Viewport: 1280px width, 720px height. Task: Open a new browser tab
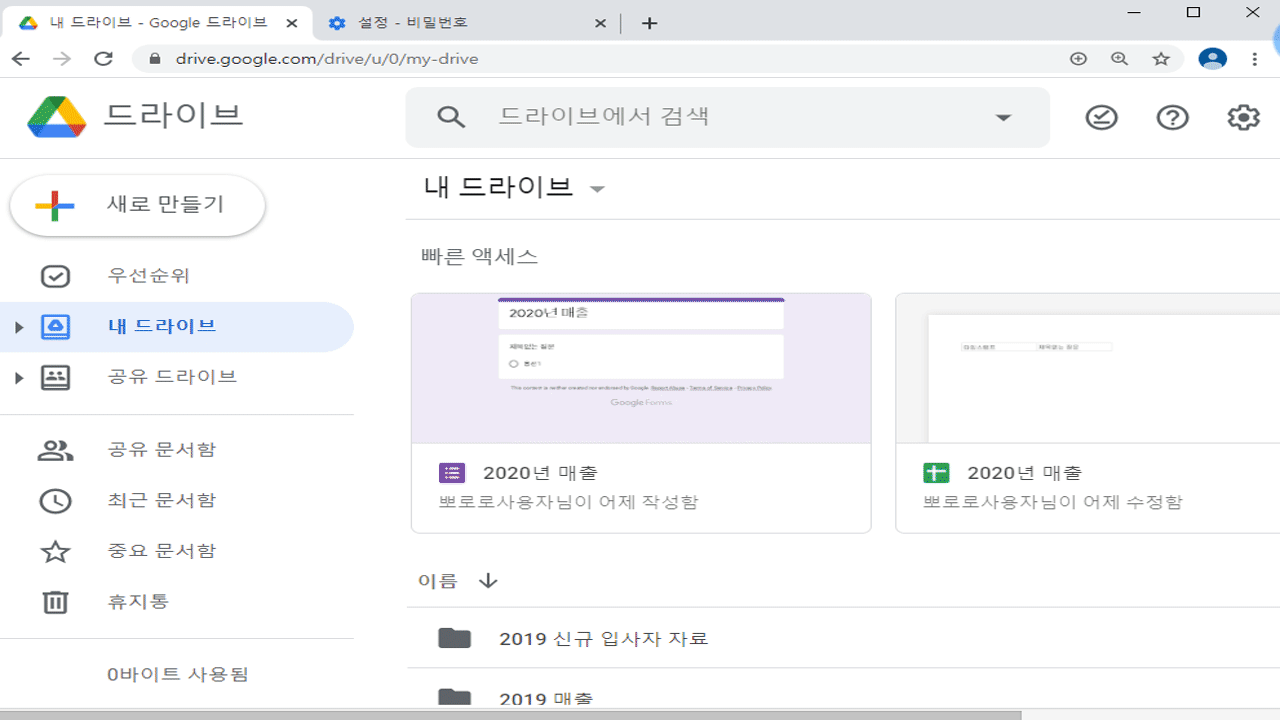[x=649, y=23]
